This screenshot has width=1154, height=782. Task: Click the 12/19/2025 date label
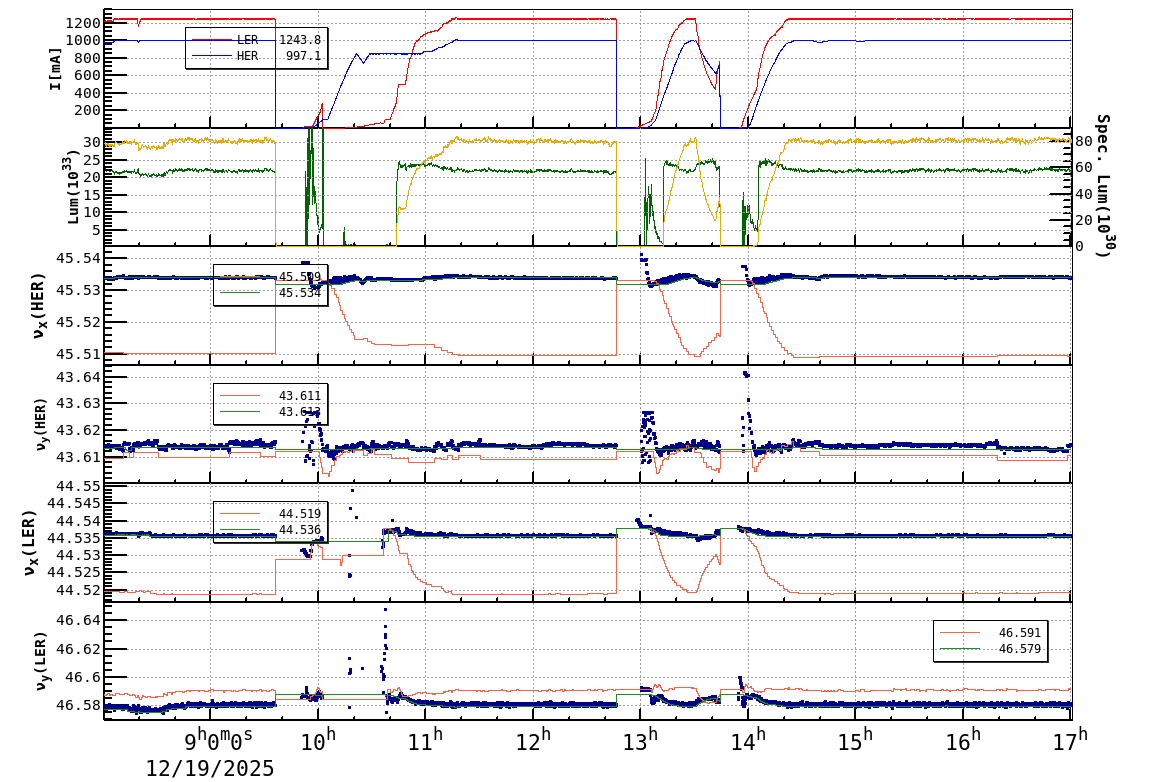(x=210, y=769)
